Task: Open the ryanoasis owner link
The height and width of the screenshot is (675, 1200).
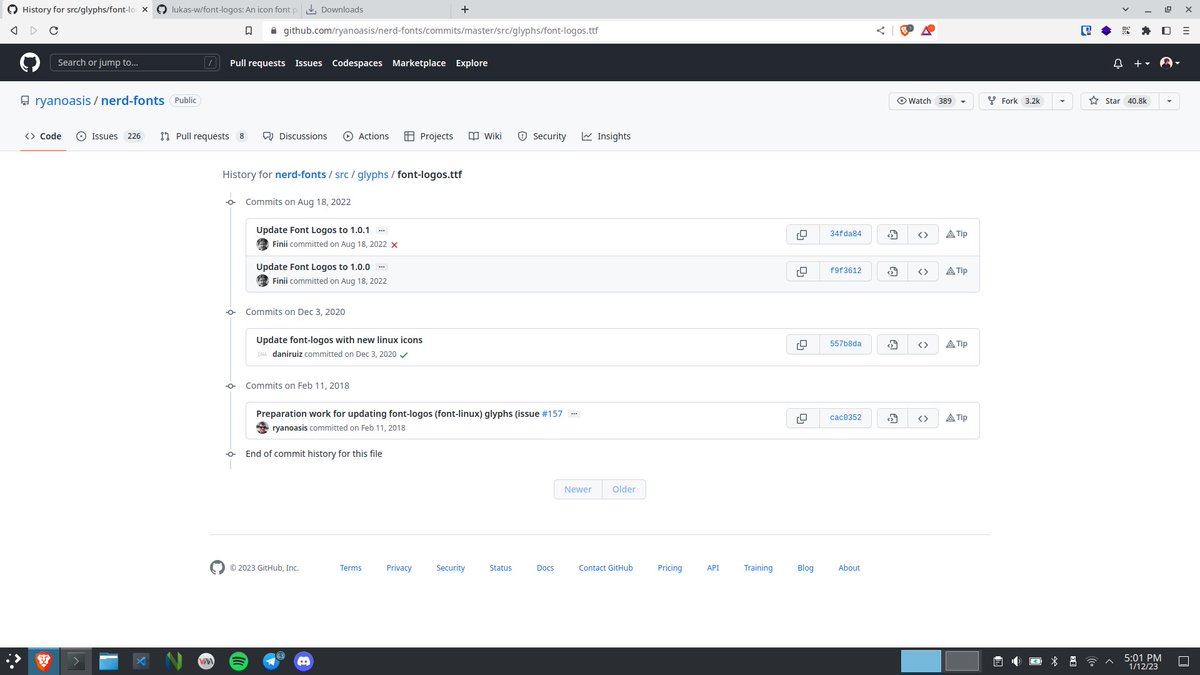Action: tap(64, 101)
